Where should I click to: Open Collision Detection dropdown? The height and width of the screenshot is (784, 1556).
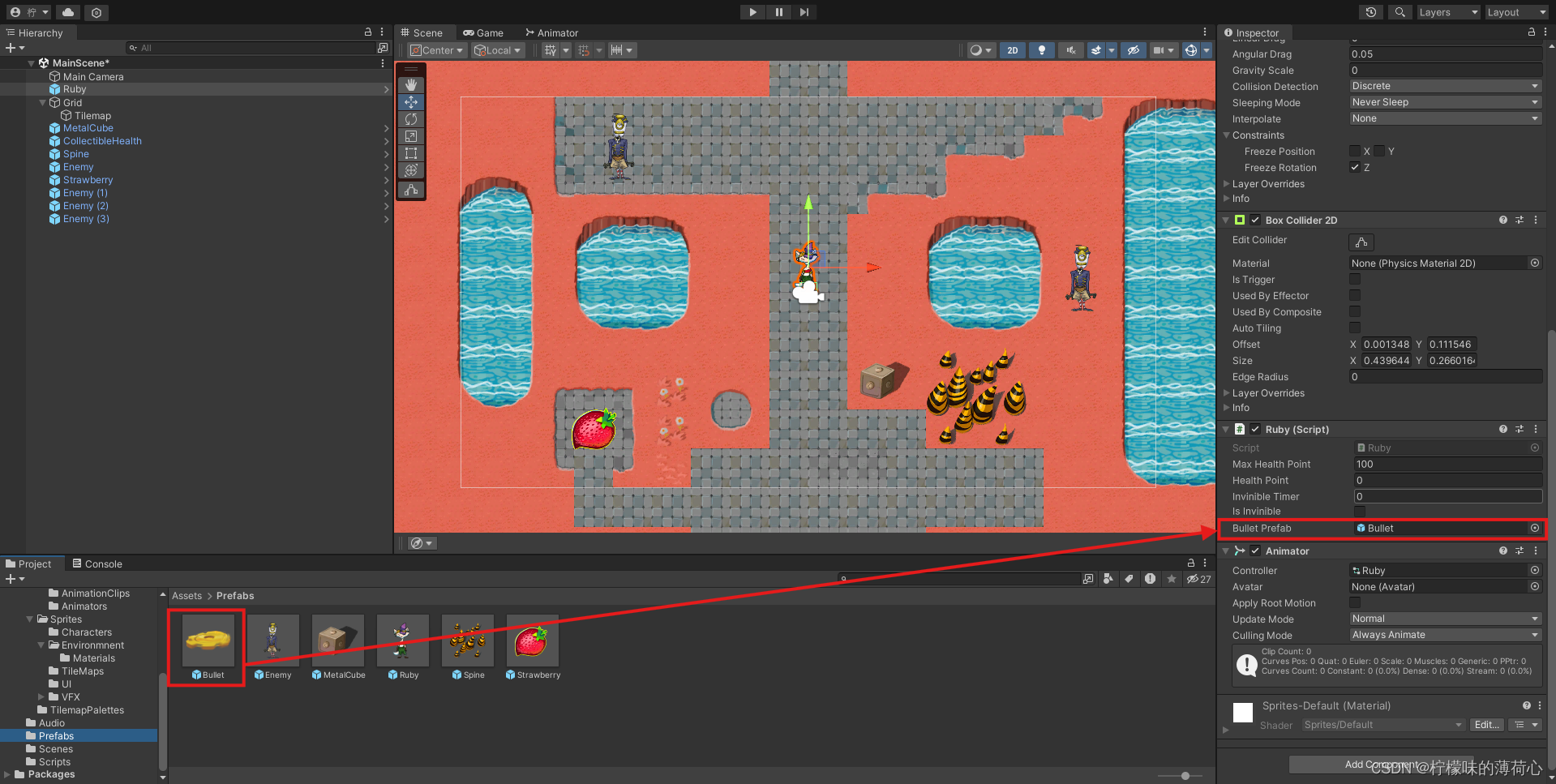coord(1445,86)
